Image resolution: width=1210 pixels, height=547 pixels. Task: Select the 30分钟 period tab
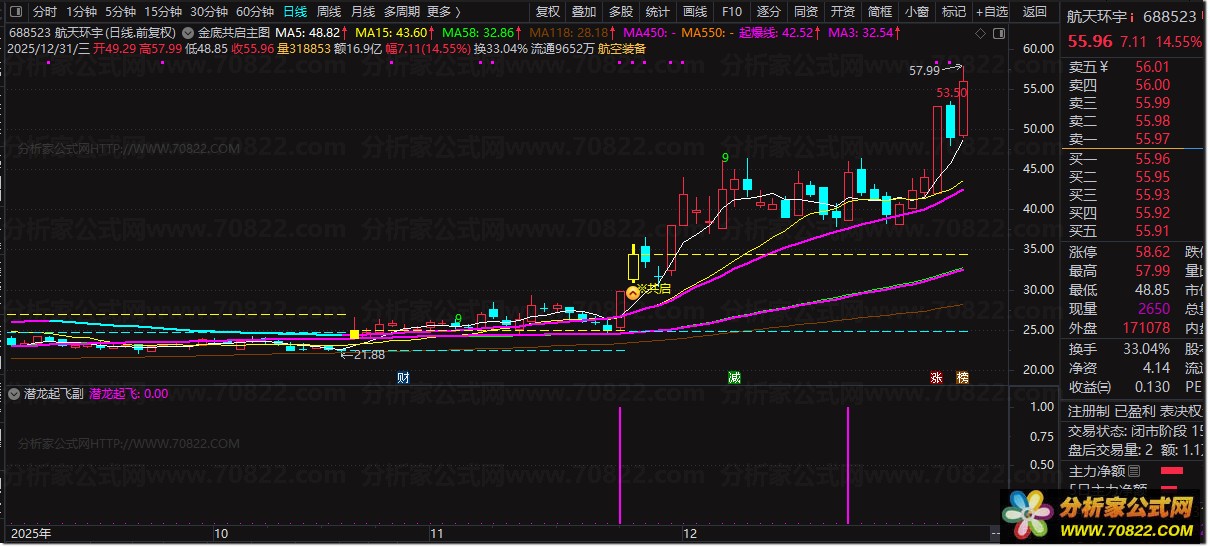tap(209, 12)
